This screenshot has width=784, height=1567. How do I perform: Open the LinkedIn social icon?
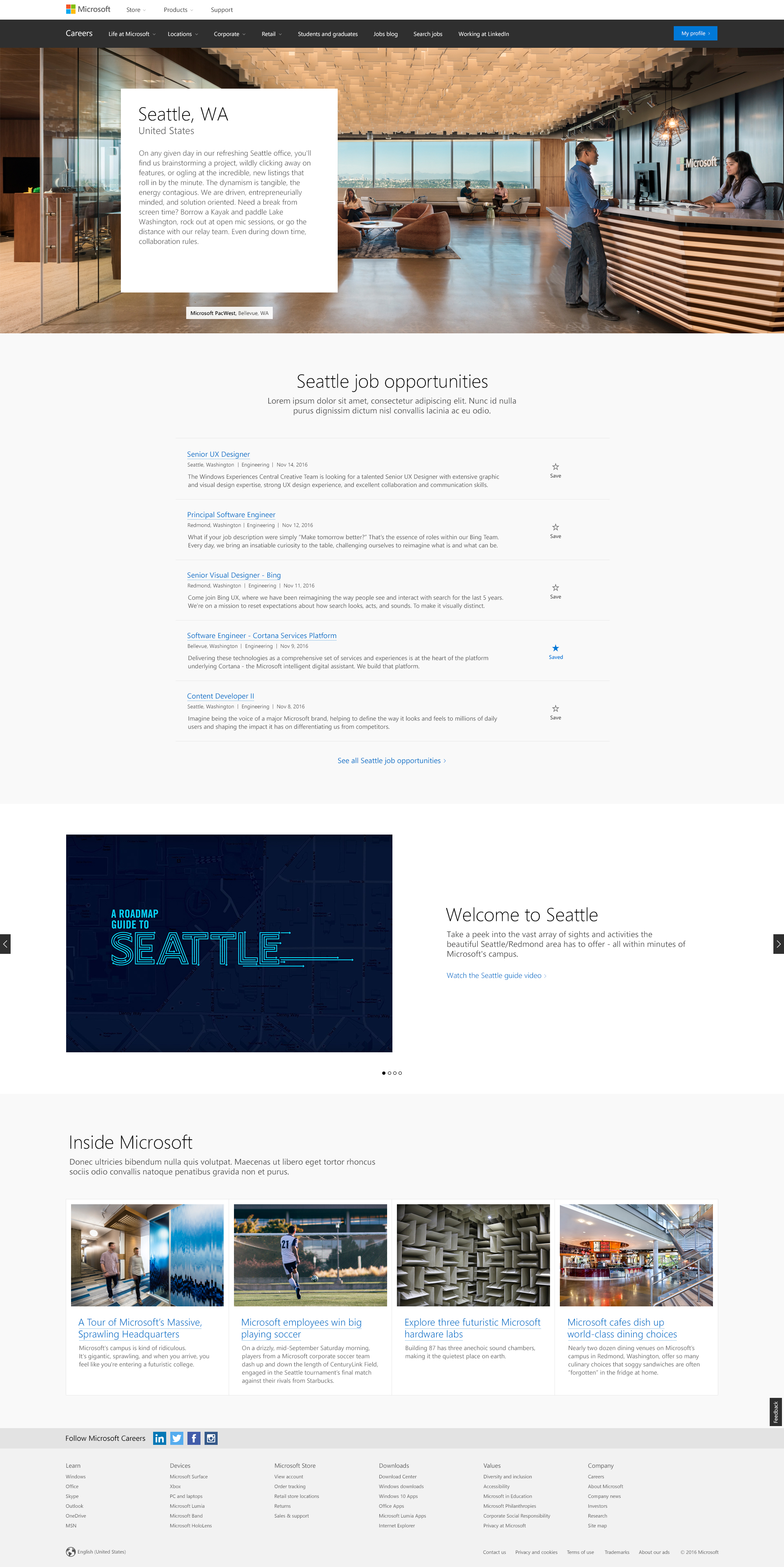coord(159,1438)
